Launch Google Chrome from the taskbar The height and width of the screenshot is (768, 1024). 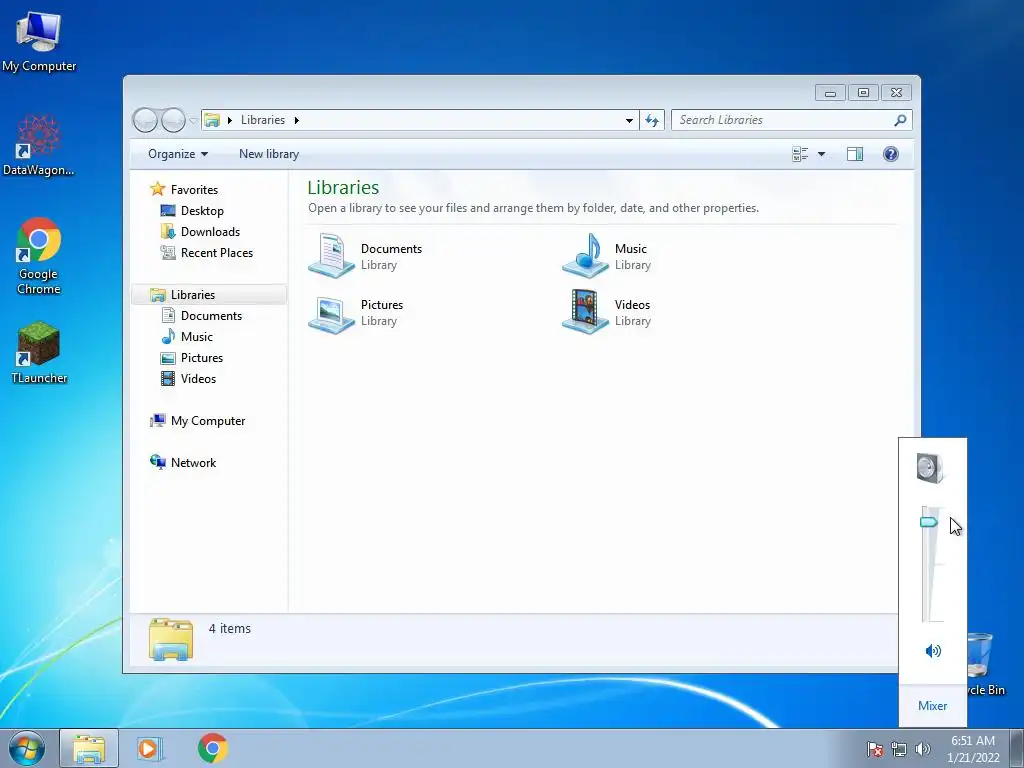coord(213,748)
